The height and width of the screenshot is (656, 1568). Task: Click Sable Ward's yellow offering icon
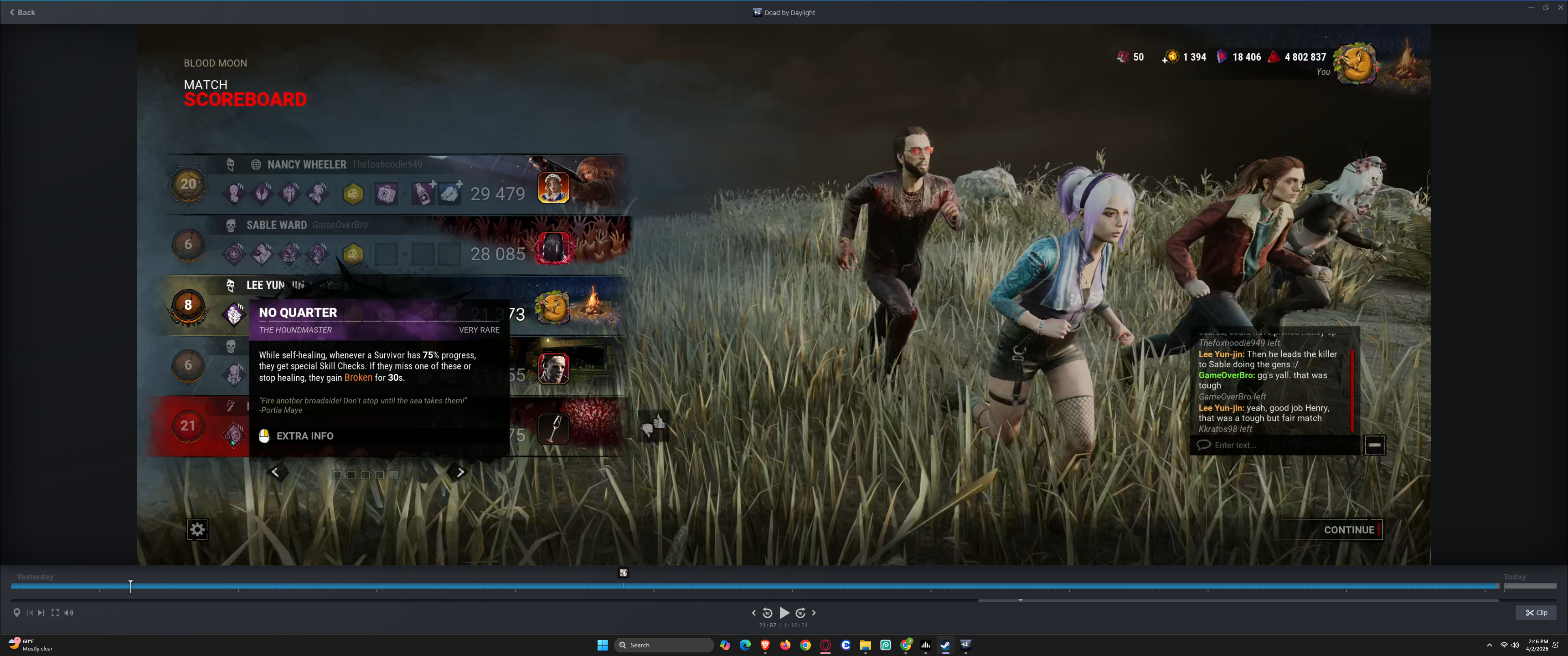point(353,254)
